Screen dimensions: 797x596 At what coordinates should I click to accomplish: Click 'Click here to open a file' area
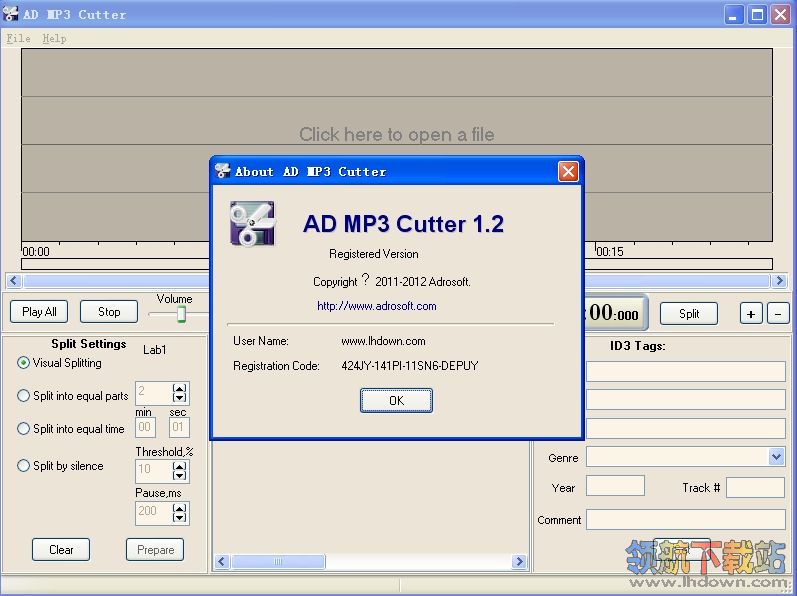(x=396, y=135)
